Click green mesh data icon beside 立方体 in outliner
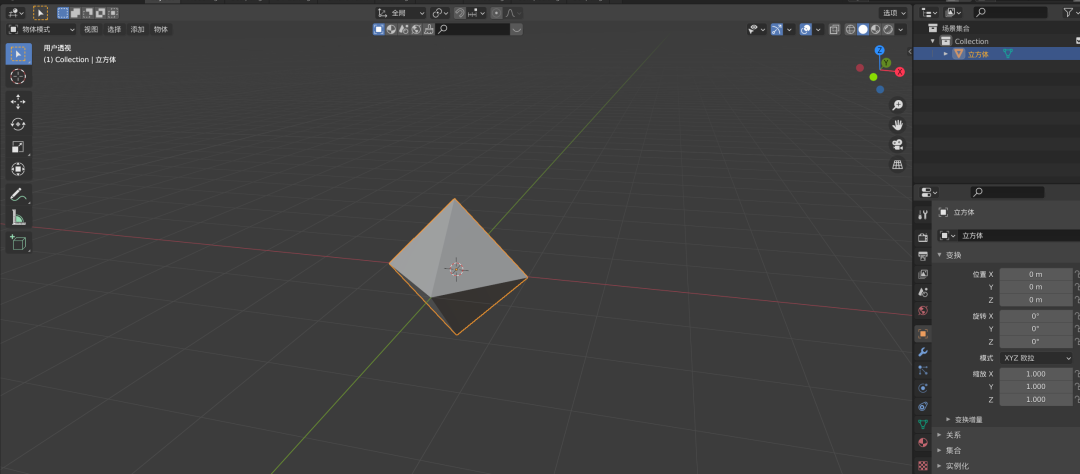The image size is (1080, 474). [x=1008, y=54]
